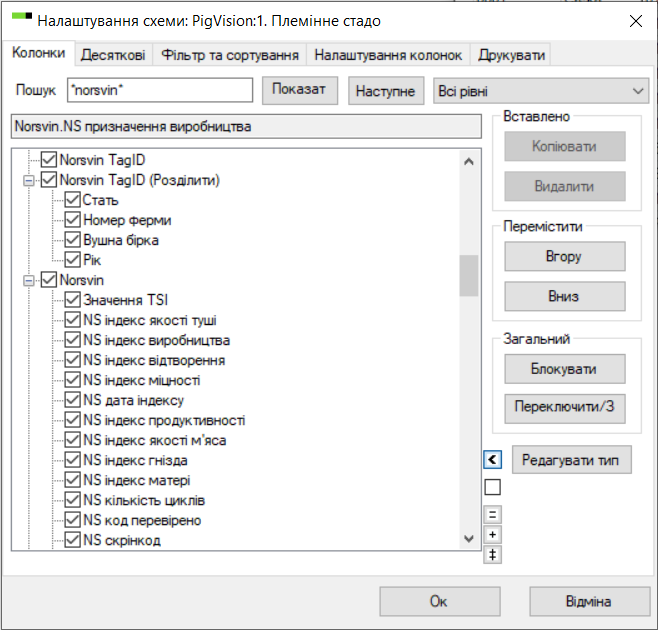The image size is (658, 630).
Task: Select the NS індекс гнізда row
Action: point(135,460)
